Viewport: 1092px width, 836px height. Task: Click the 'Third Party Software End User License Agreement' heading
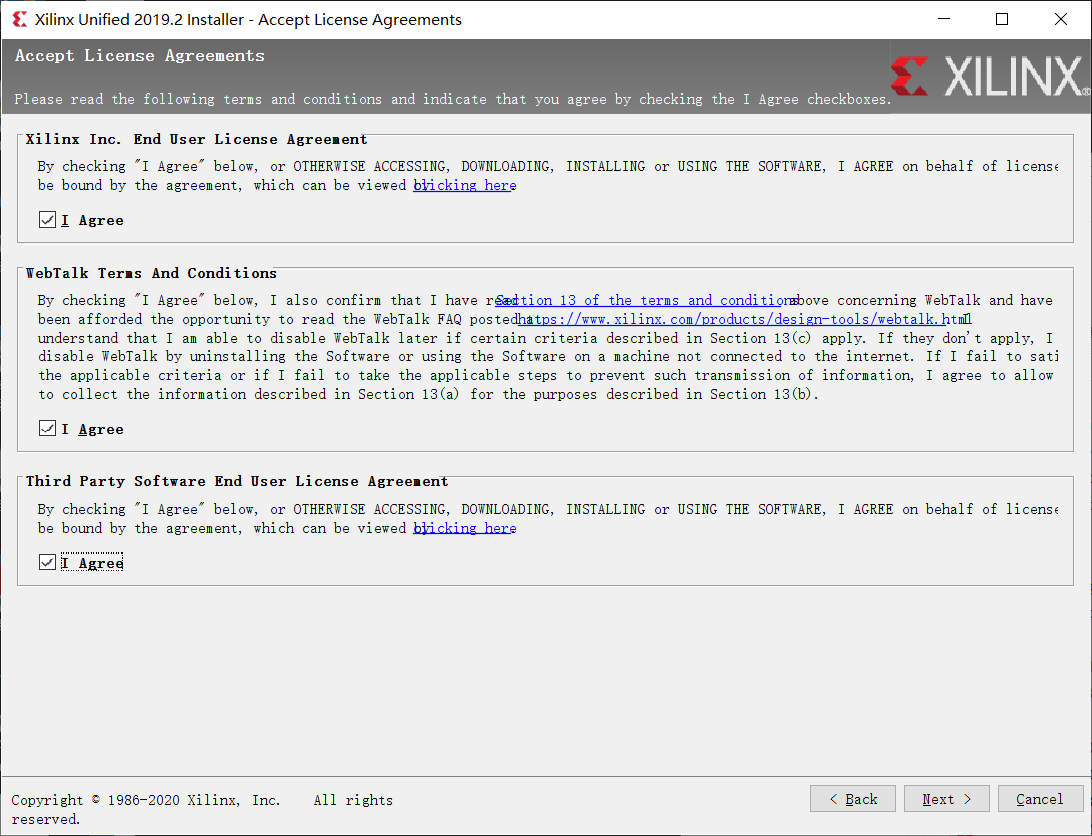(237, 481)
